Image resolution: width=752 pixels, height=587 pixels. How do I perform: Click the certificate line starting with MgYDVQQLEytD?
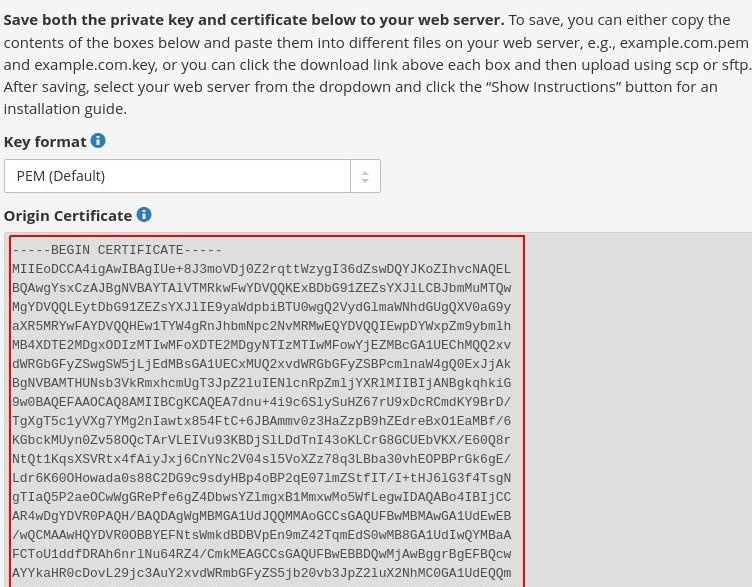[x=262, y=307]
